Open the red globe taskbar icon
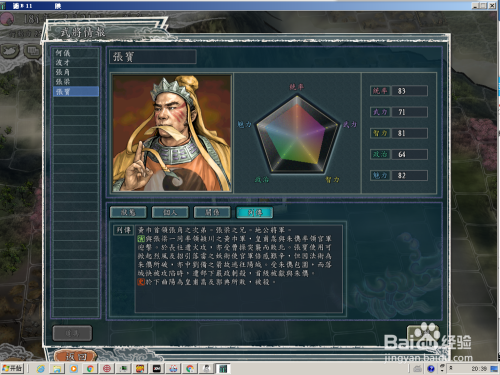Viewport: 500px width, 375px height. coord(107,369)
